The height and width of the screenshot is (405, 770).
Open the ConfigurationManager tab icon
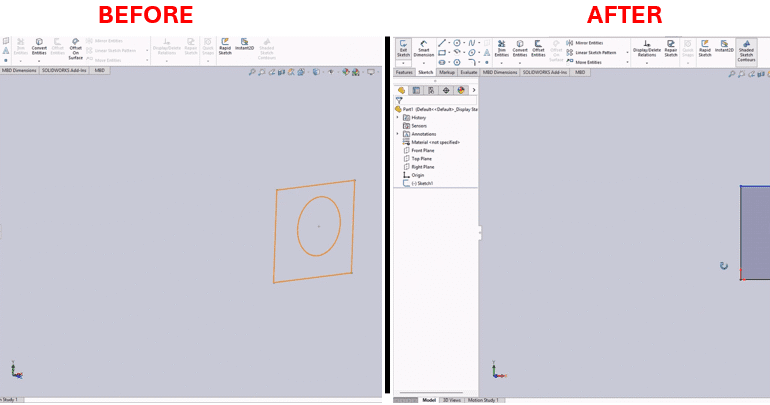[x=431, y=90]
